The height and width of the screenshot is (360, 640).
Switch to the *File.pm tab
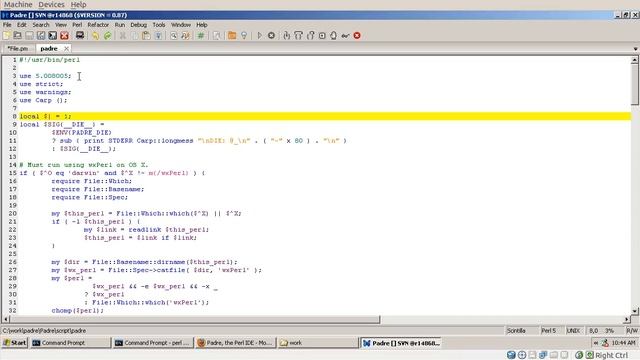click(x=18, y=49)
